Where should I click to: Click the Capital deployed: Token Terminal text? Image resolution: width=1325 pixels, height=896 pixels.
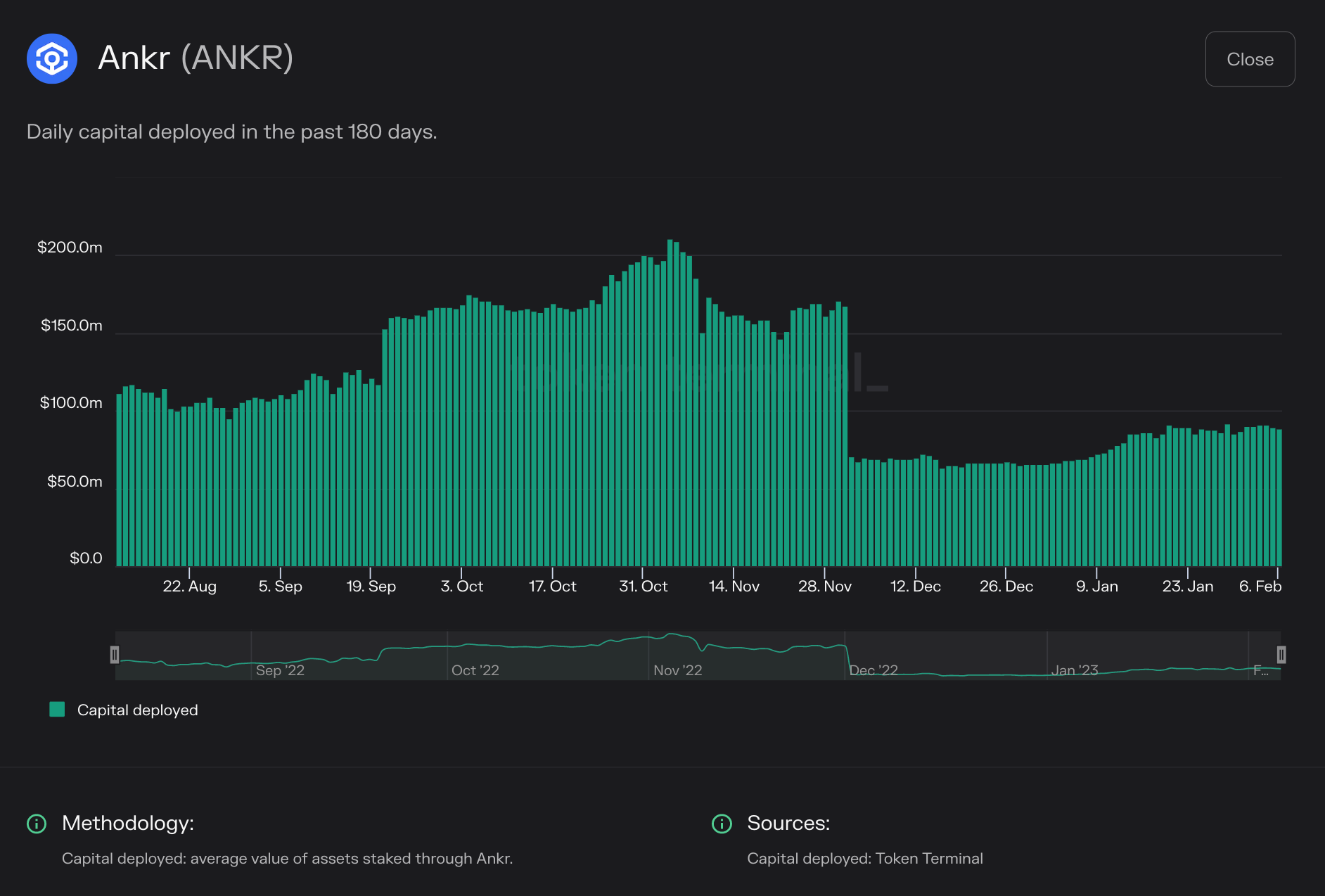click(865, 859)
